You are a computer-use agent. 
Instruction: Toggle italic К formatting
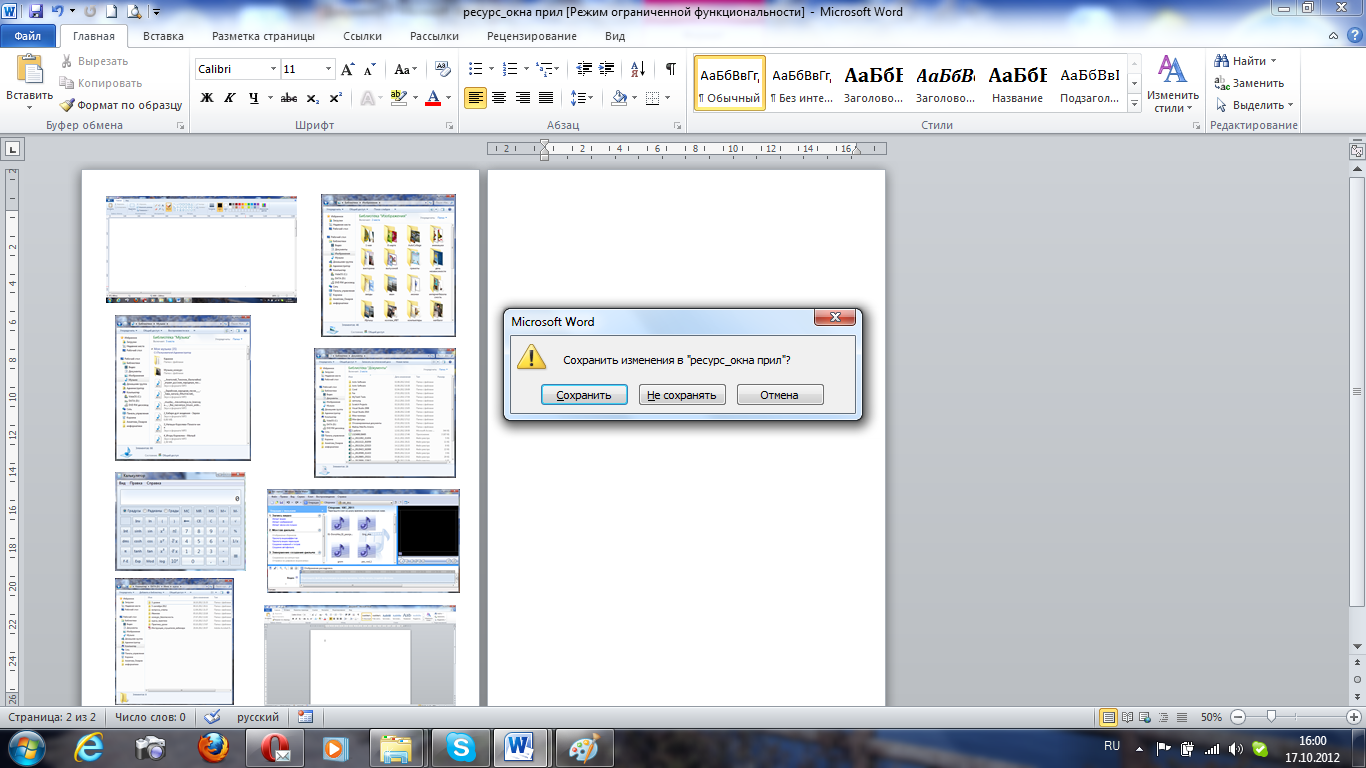point(230,98)
